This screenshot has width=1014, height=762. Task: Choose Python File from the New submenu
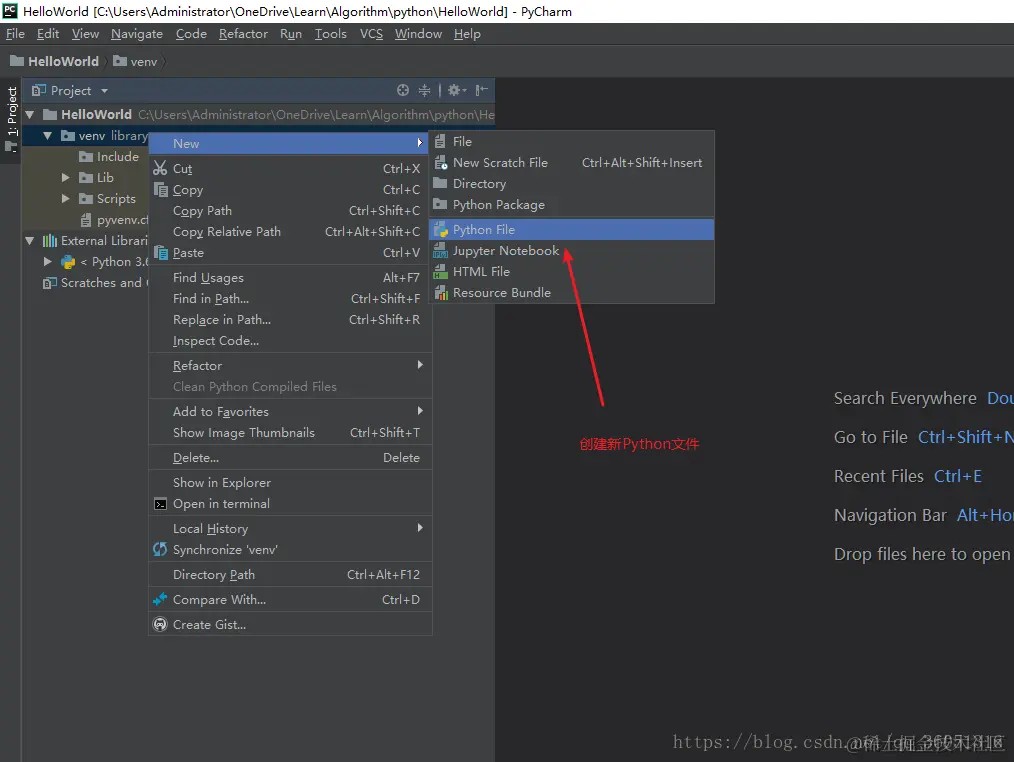point(572,230)
